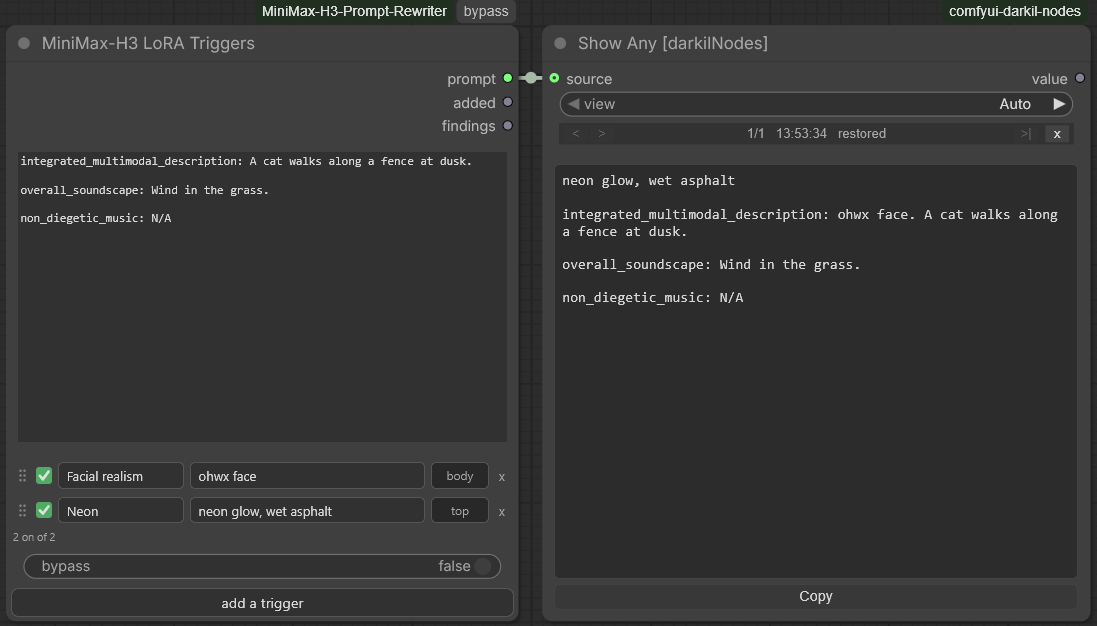The width and height of the screenshot is (1097, 626).
Task: Uncheck the Facial realism trigger checkbox
Action: (x=44, y=476)
